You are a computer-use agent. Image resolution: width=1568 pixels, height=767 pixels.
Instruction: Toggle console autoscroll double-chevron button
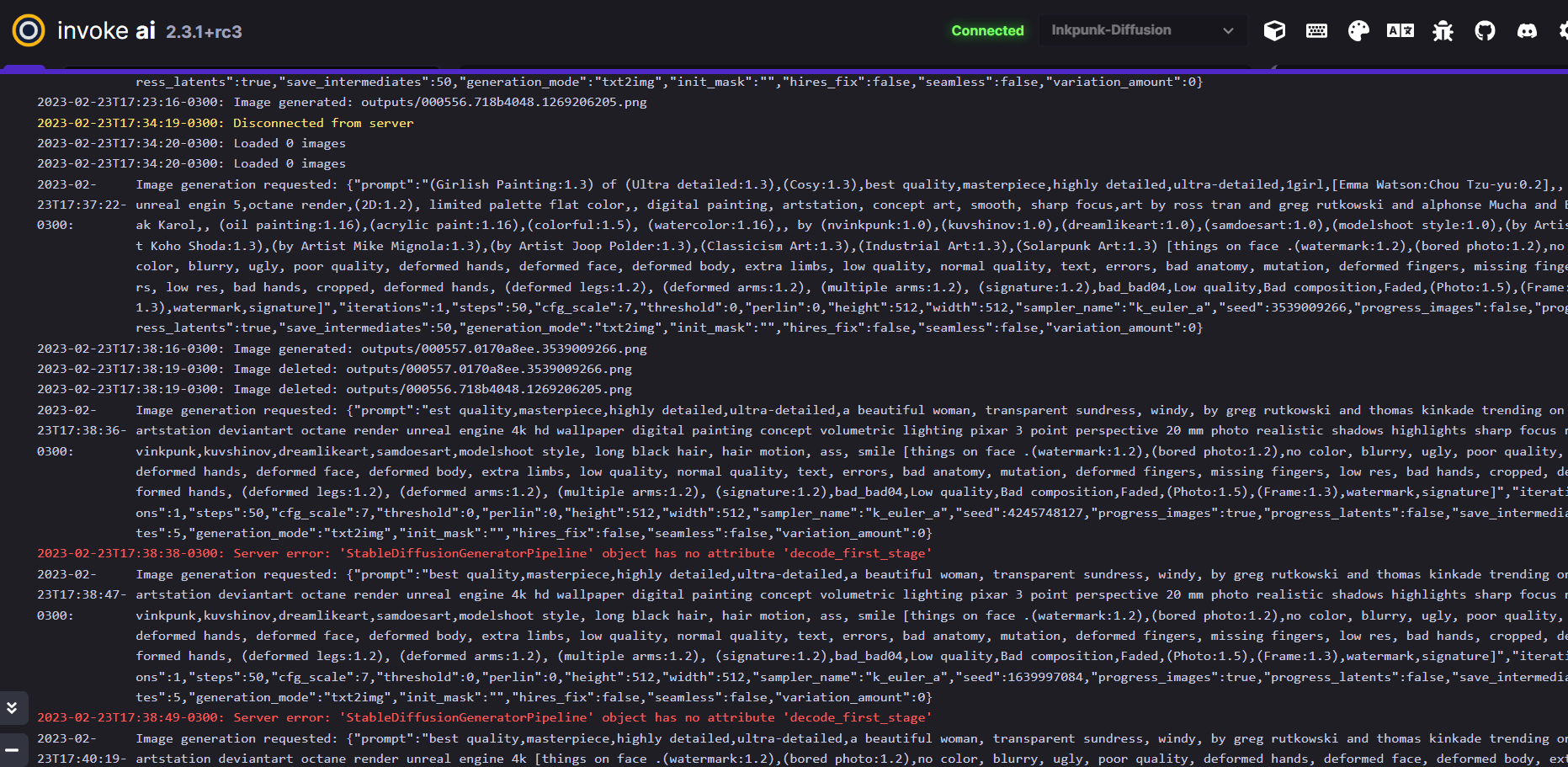tap(13, 708)
